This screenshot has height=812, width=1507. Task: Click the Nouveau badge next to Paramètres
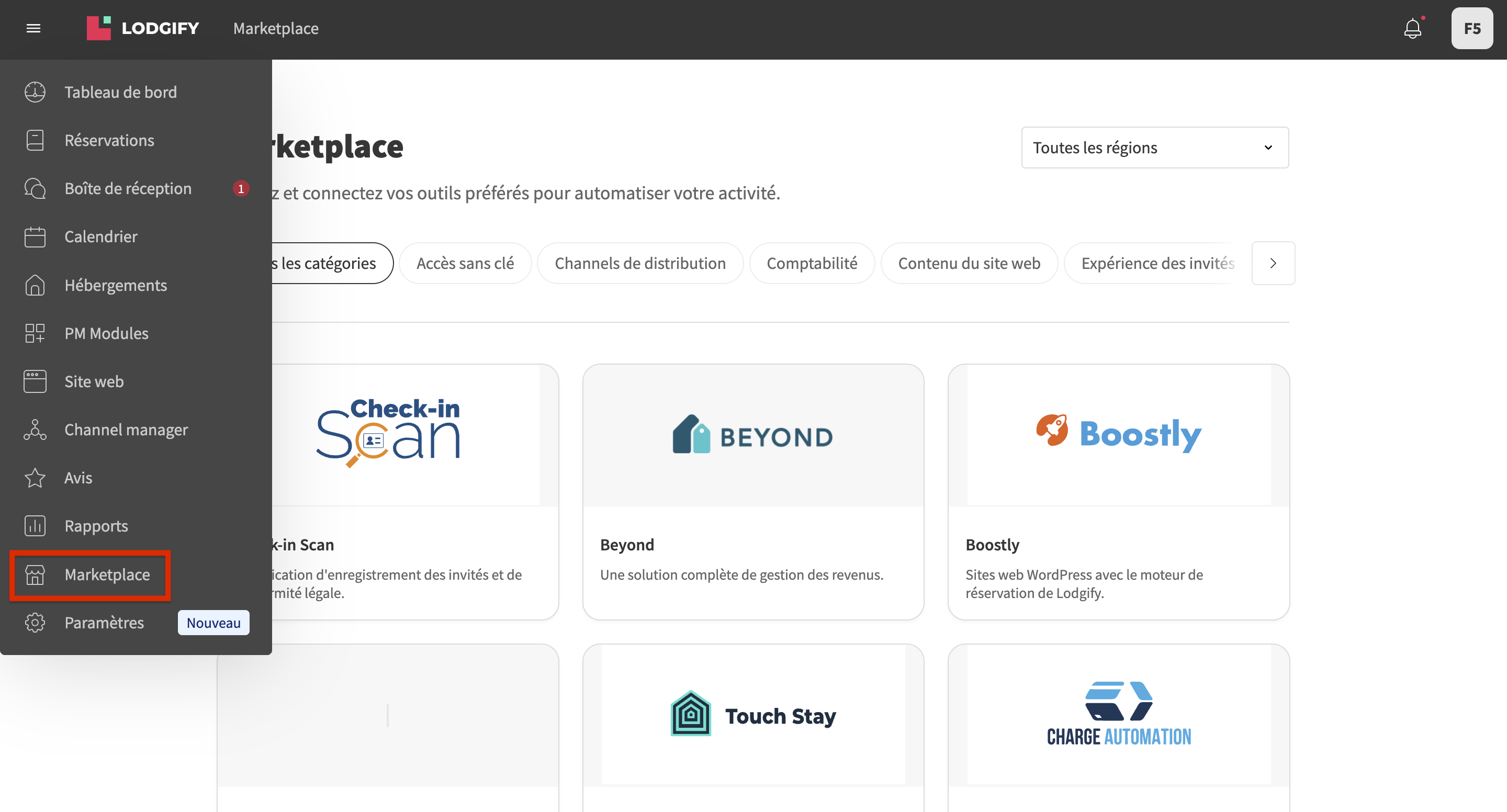point(213,623)
